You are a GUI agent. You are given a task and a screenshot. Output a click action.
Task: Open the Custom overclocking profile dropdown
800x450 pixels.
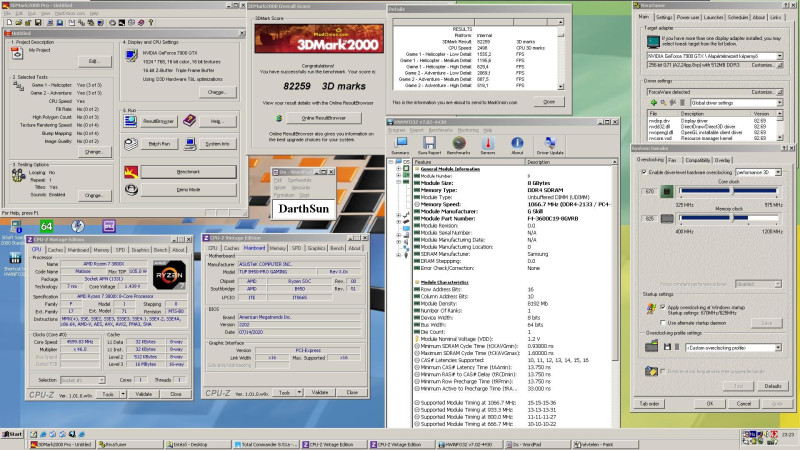pyautogui.click(x=778, y=347)
